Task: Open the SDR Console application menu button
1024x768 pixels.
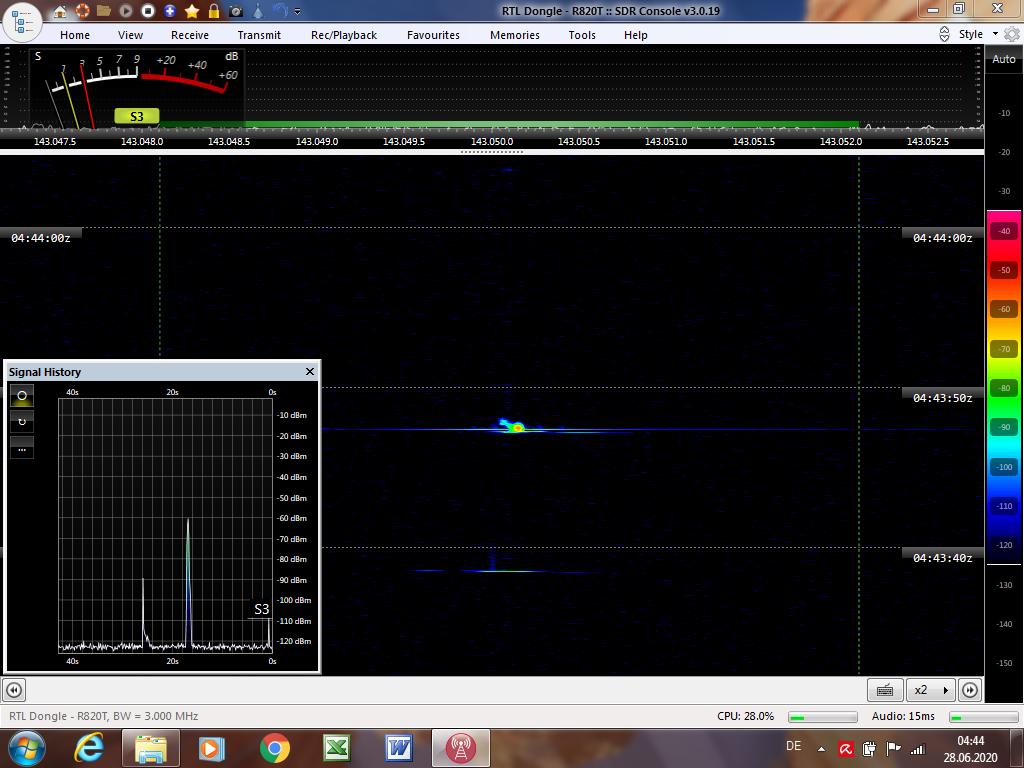Action: click(23, 22)
